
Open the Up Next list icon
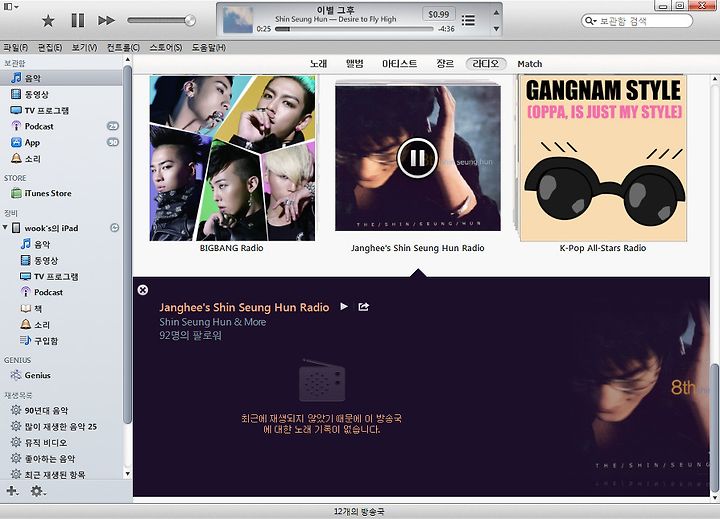(x=468, y=20)
